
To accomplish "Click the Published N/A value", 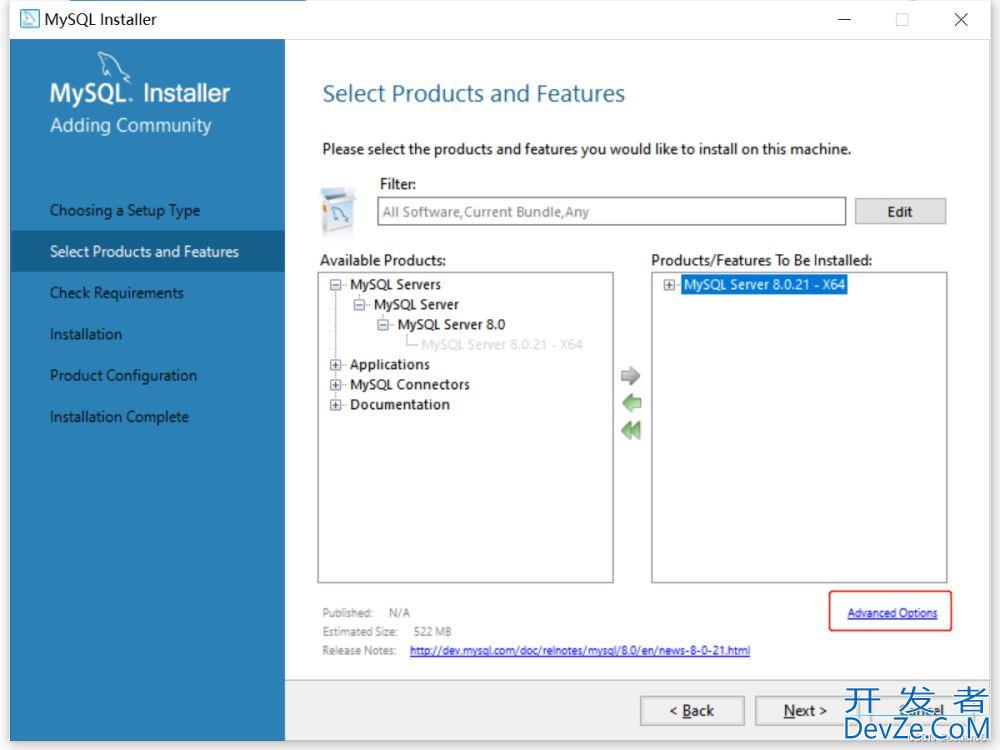I will pos(399,613).
